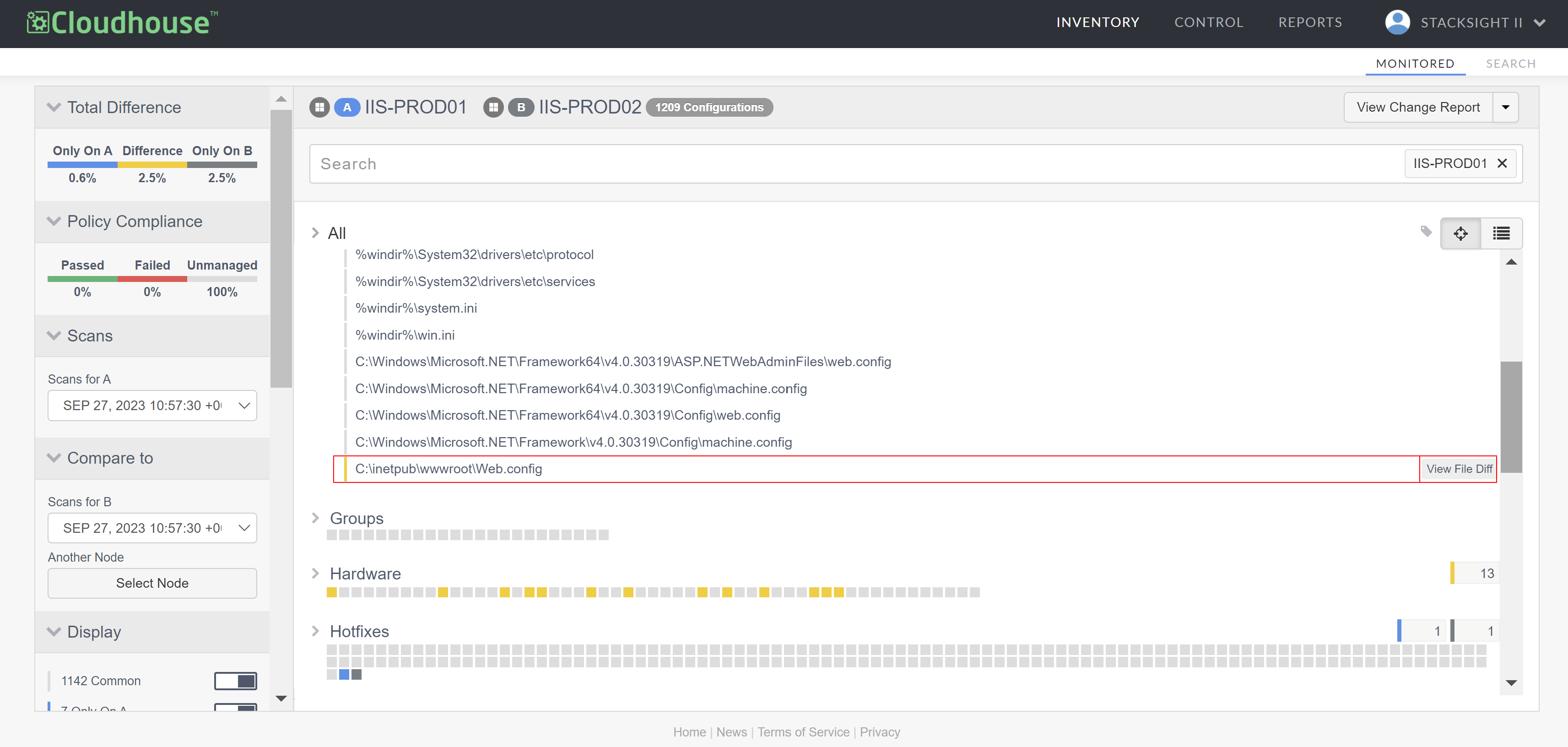Switch to the SEARCH tab

click(x=1511, y=63)
